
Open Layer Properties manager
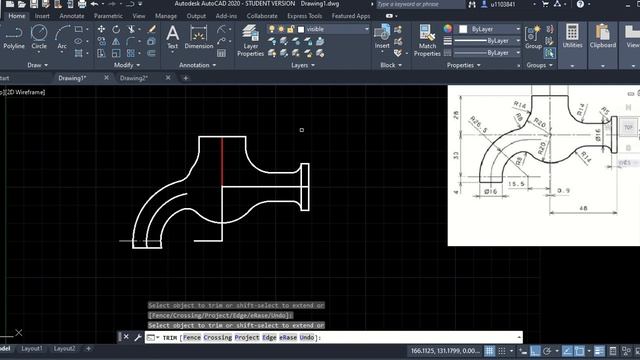250,40
